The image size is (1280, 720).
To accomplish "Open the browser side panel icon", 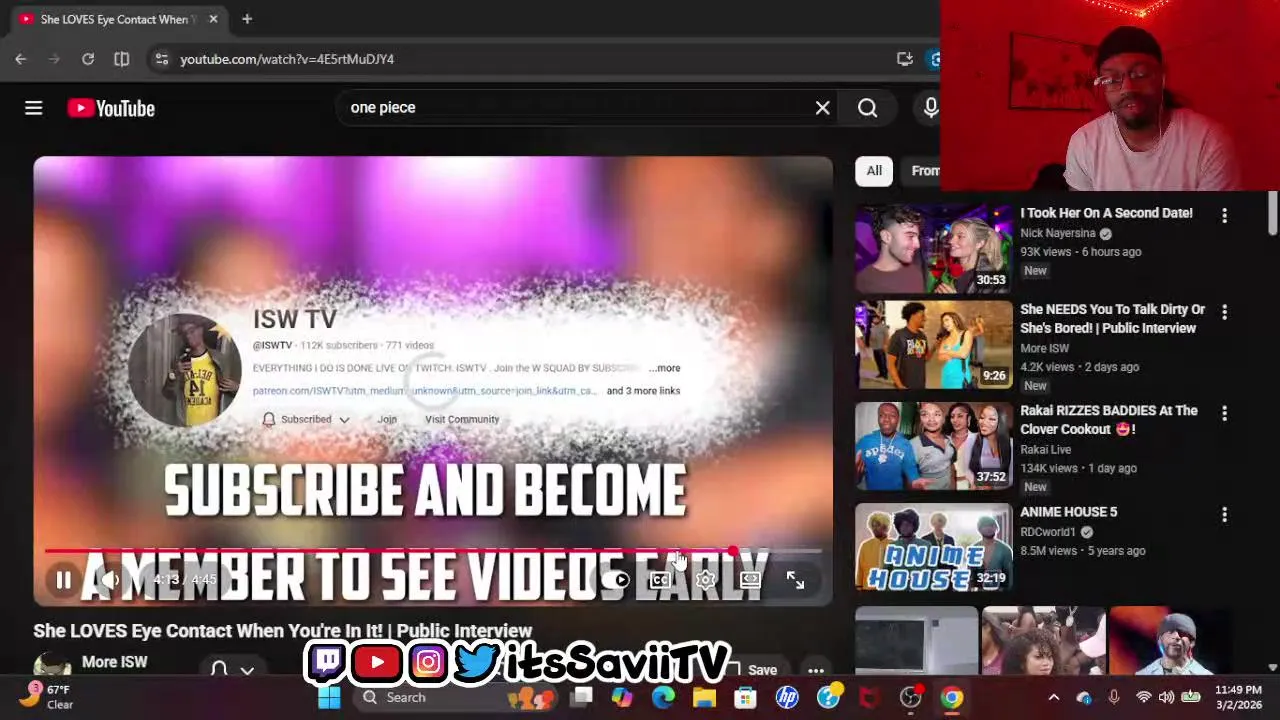I will pos(121,59).
